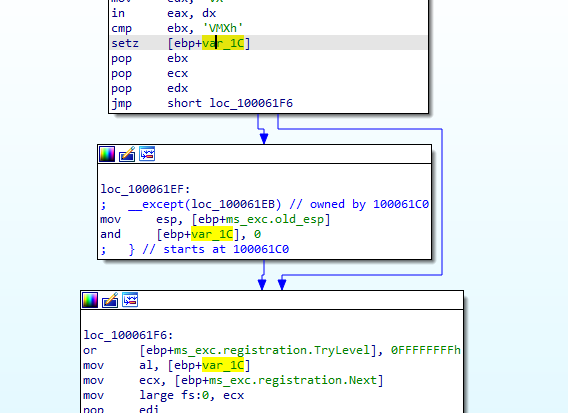Image resolution: width=568 pixels, height=413 pixels.
Task: Click the 0FFFFFFFFh constant
Action: (x=426, y=350)
